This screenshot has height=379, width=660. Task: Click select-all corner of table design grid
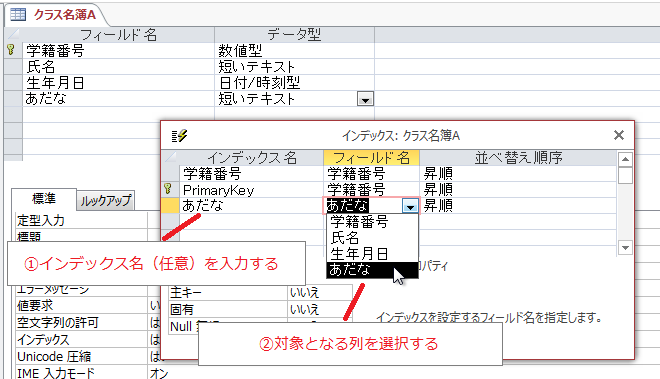[13, 35]
